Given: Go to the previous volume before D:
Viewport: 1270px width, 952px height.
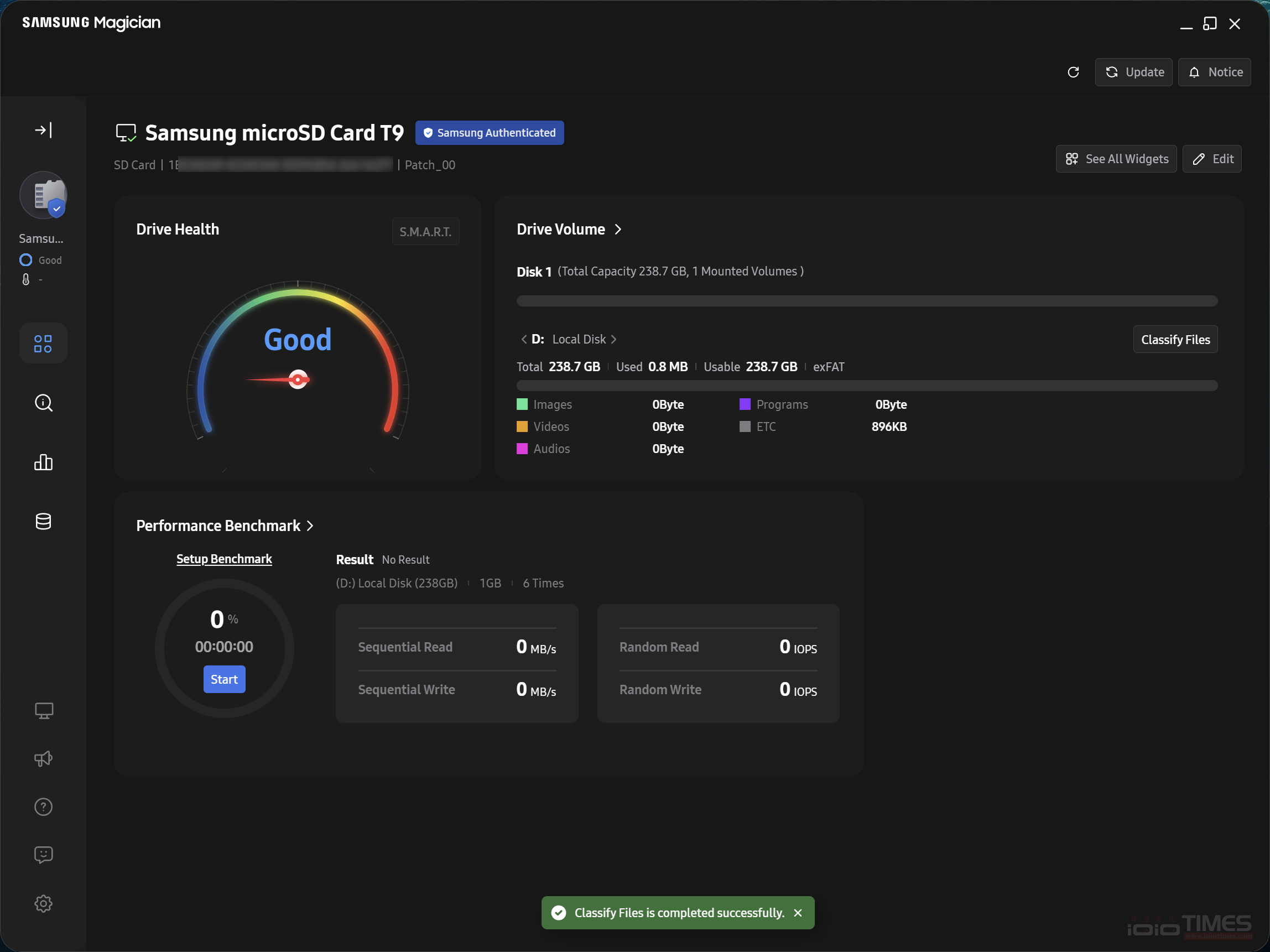Looking at the screenshot, I should 524,339.
